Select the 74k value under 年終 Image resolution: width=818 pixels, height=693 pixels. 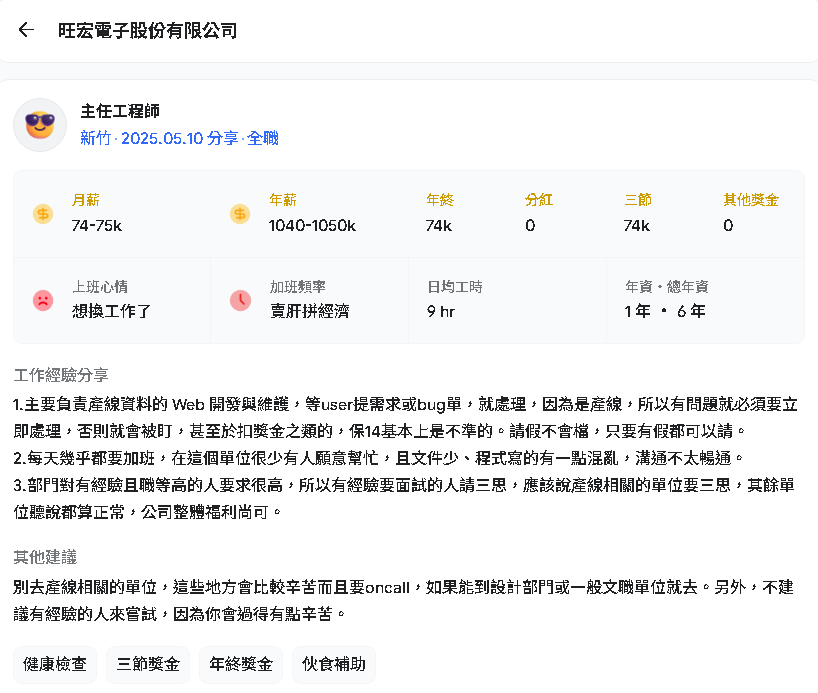point(439,225)
